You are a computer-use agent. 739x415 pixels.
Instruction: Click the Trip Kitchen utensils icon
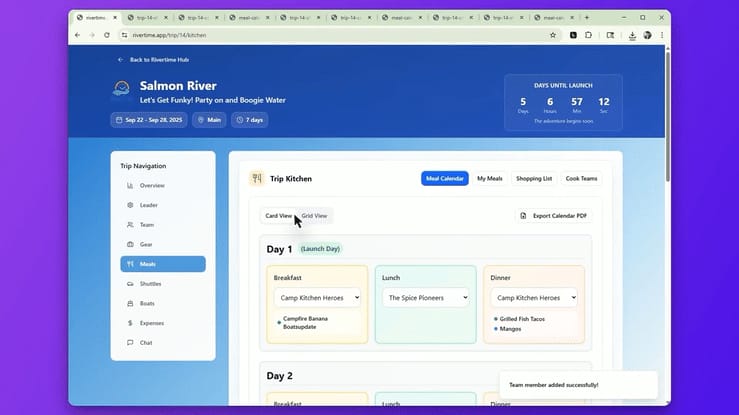pyautogui.click(x=257, y=179)
